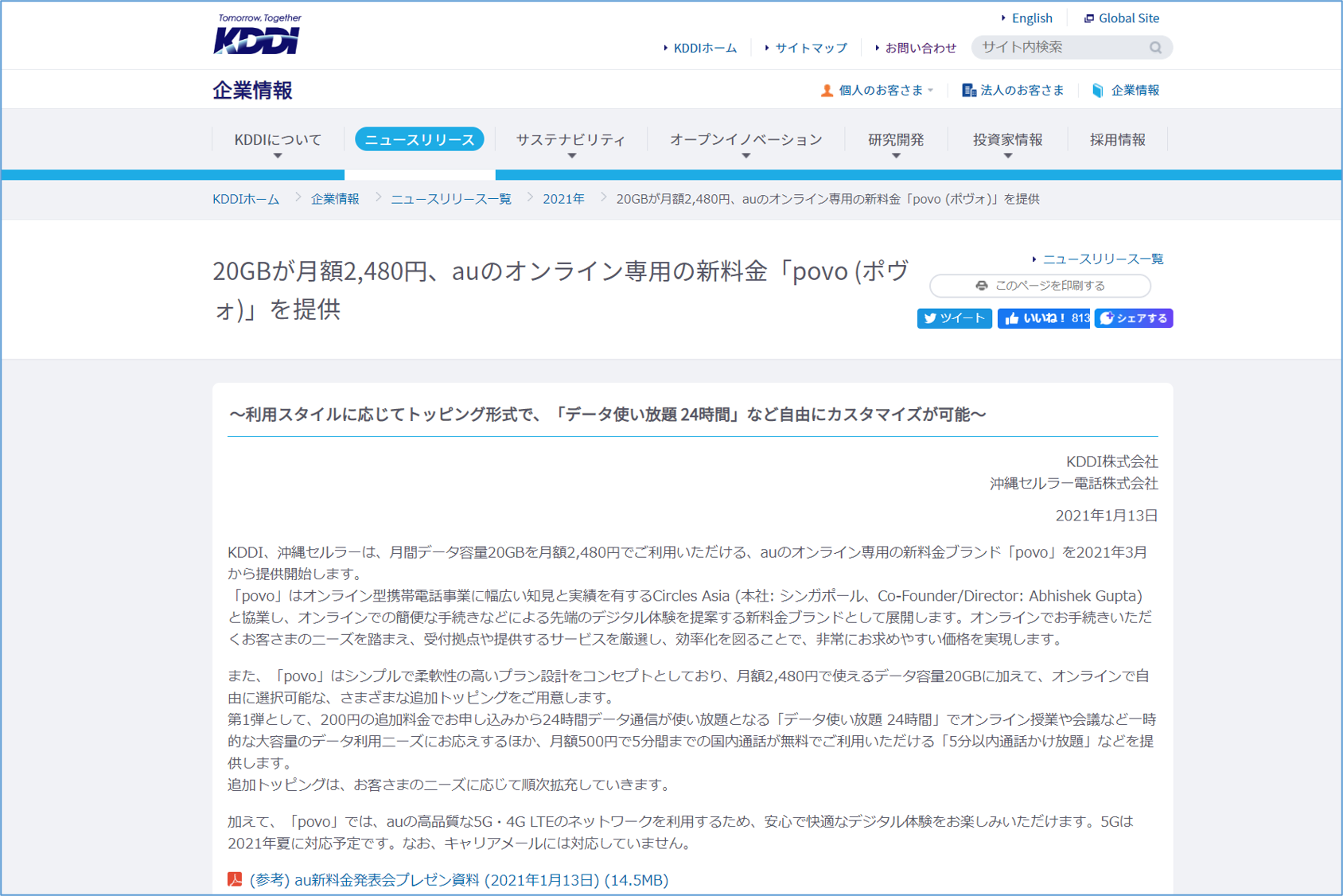The width and height of the screenshot is (1343, 896).
Task: Click 2021年 in the breadcrumb
Action: tap(563, 199)
